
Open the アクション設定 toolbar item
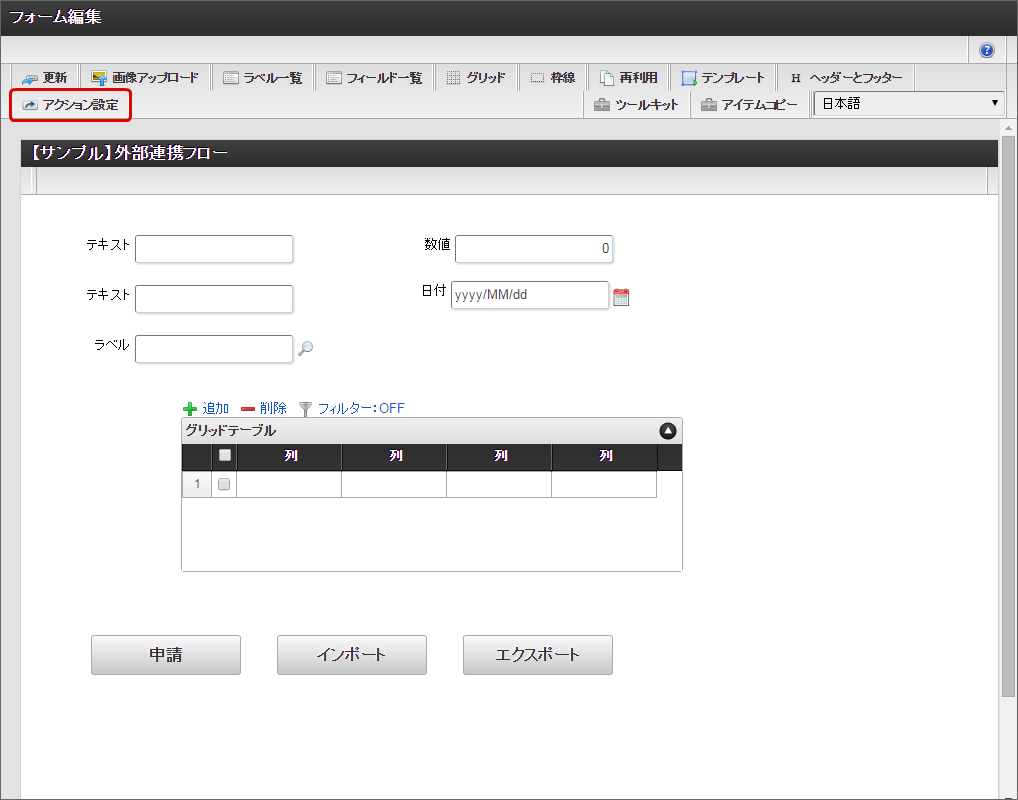pos(70,105)
